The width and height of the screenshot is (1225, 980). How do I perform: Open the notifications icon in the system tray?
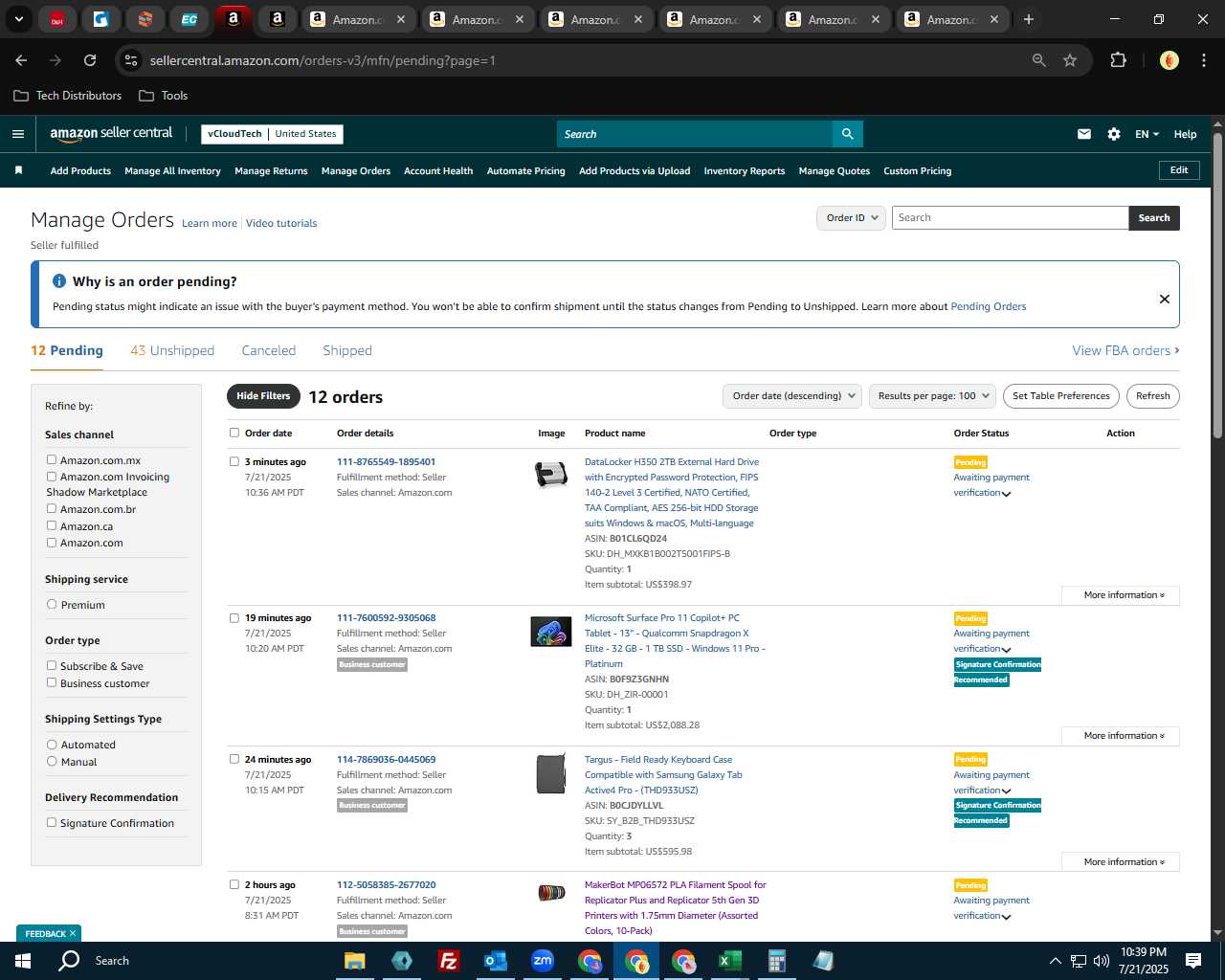click(1193, 961)
